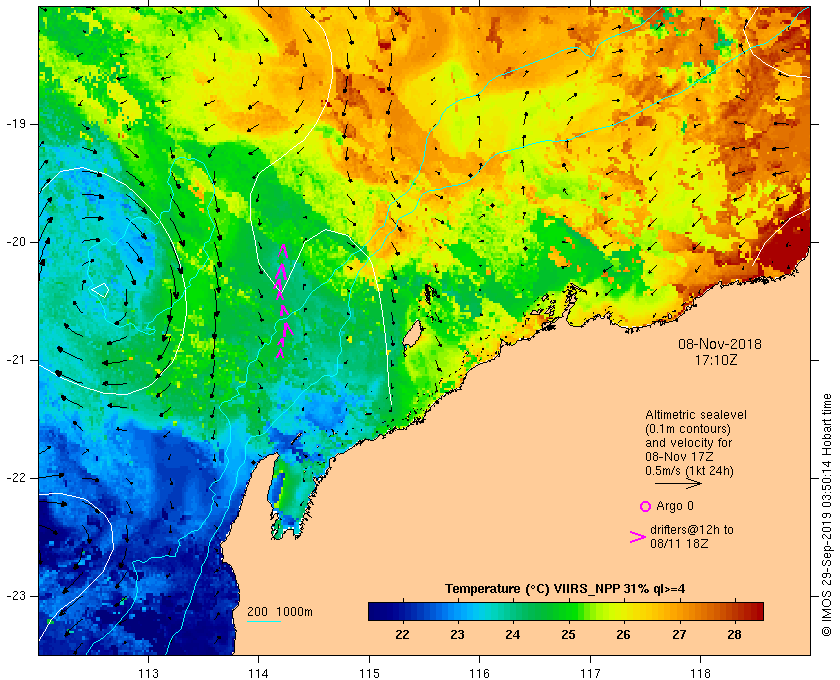The width and height of the screenshot is (840, 680).
Task: Click the bottommost magenta drifter marker on map
Action: click(x=280, y=353)
